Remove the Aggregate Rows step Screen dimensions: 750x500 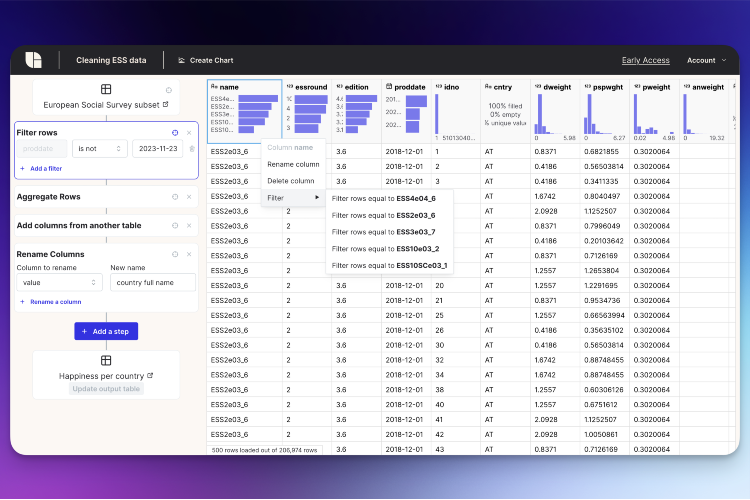189,197
